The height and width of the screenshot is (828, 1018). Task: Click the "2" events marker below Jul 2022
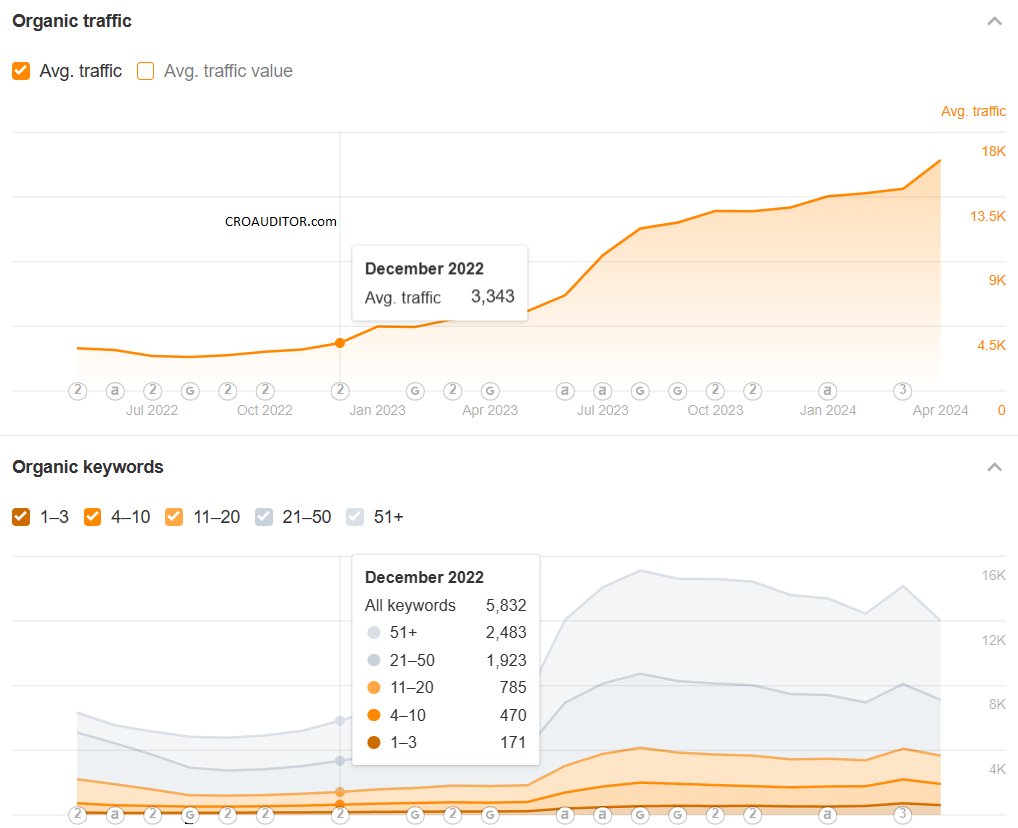coord(152,391)
